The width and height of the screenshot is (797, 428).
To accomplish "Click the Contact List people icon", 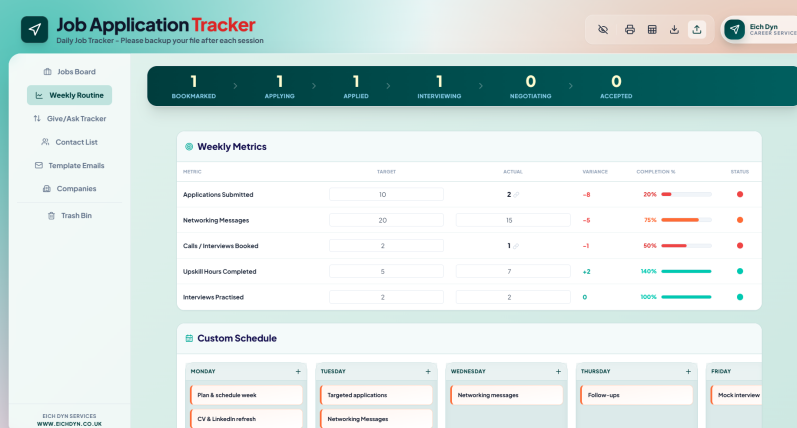I will pyautogui.click(x=45, y=142).
